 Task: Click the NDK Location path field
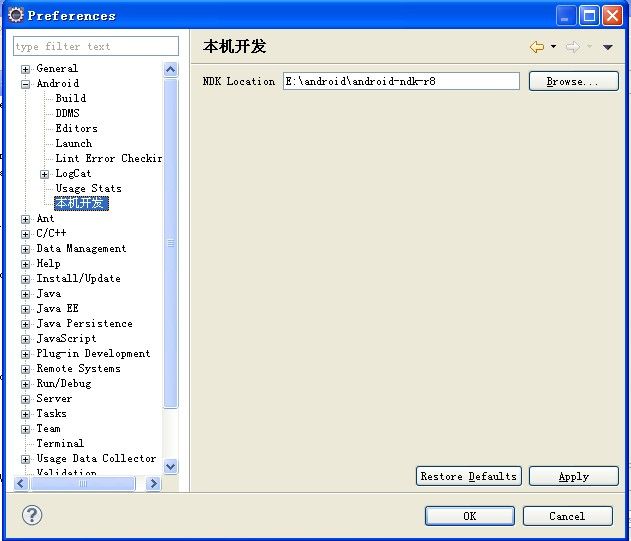401,81
